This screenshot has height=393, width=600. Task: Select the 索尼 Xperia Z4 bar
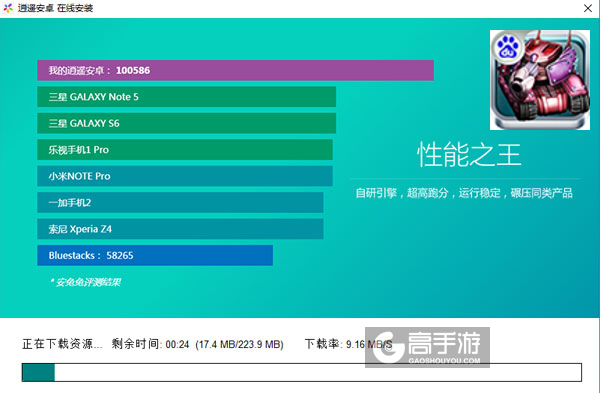coord(180,229)
